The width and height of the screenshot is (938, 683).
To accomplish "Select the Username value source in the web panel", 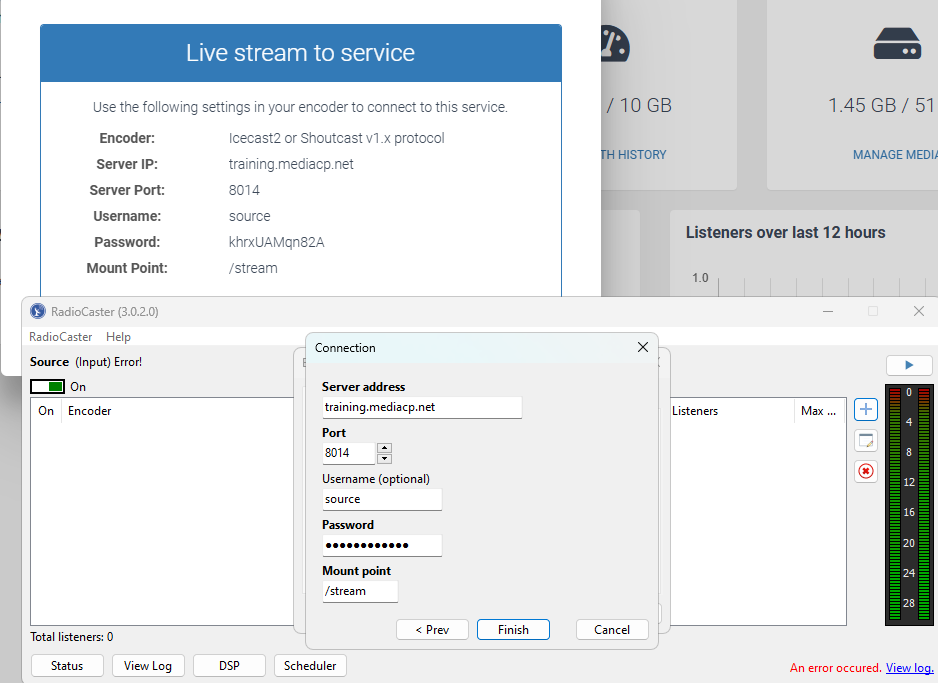I will (249, 216).
